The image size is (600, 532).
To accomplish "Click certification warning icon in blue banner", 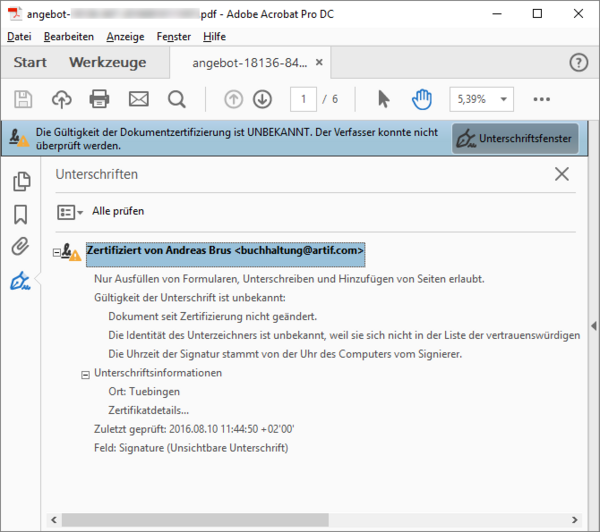I will point(19,138).
